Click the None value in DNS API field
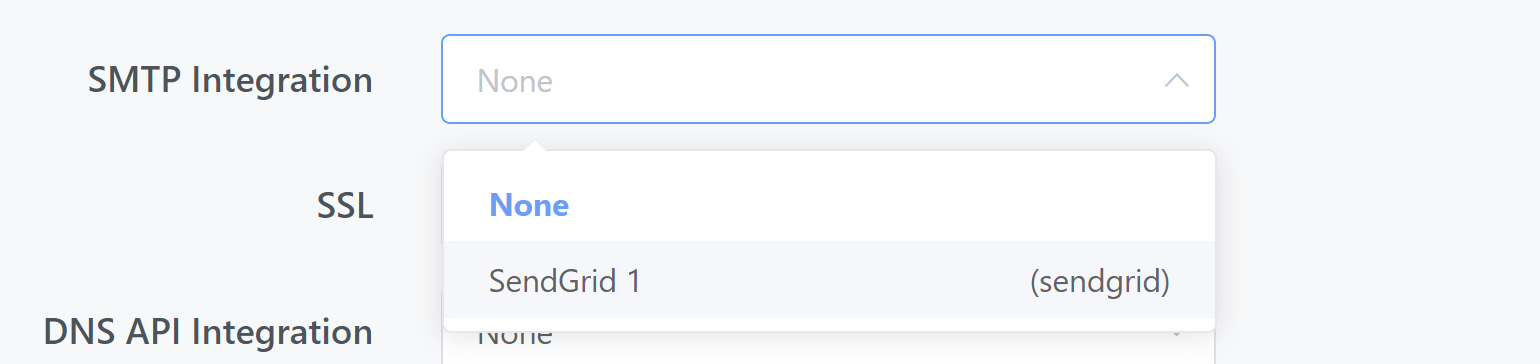 pyautogui.click(x=514, y=338)
